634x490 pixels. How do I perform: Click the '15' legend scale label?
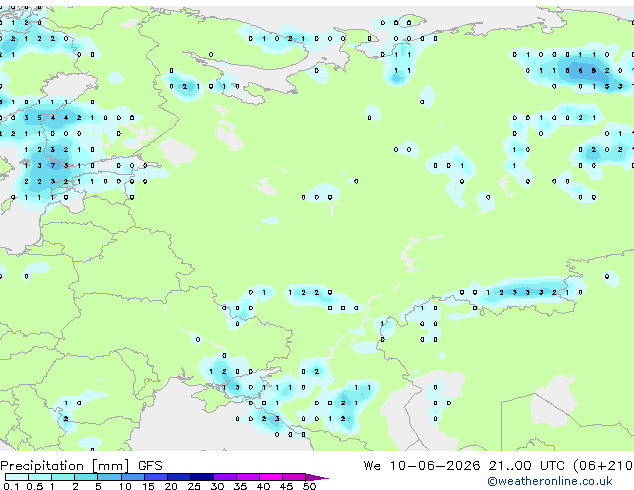pyautogui.click(x=148, y=486)
